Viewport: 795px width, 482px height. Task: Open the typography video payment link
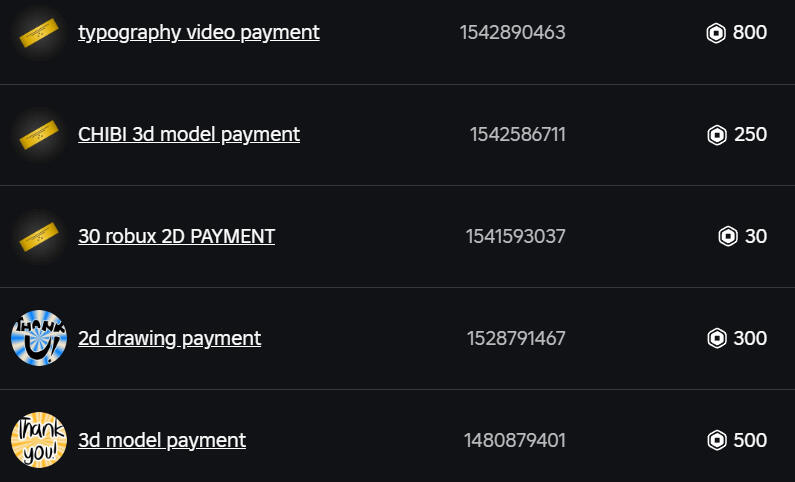click(x=198, y=33)
